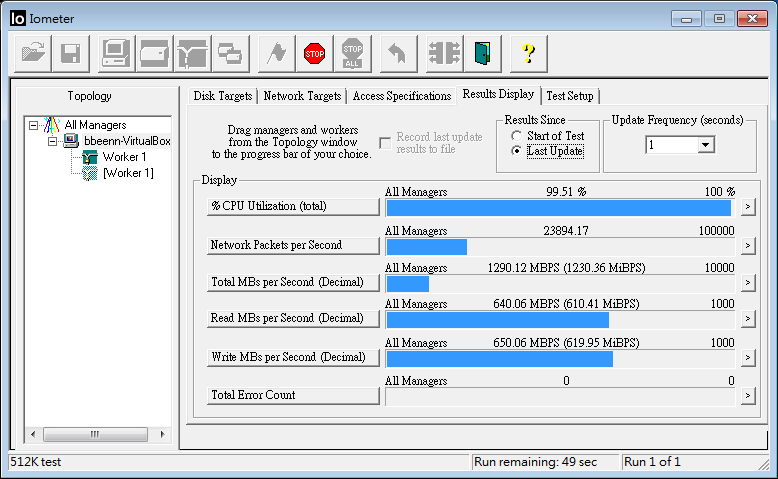The height and width of the screenshot is (479, 778).
Task: Select Last Update radio button
Action: pyautogui.click(x=517, y=151)
